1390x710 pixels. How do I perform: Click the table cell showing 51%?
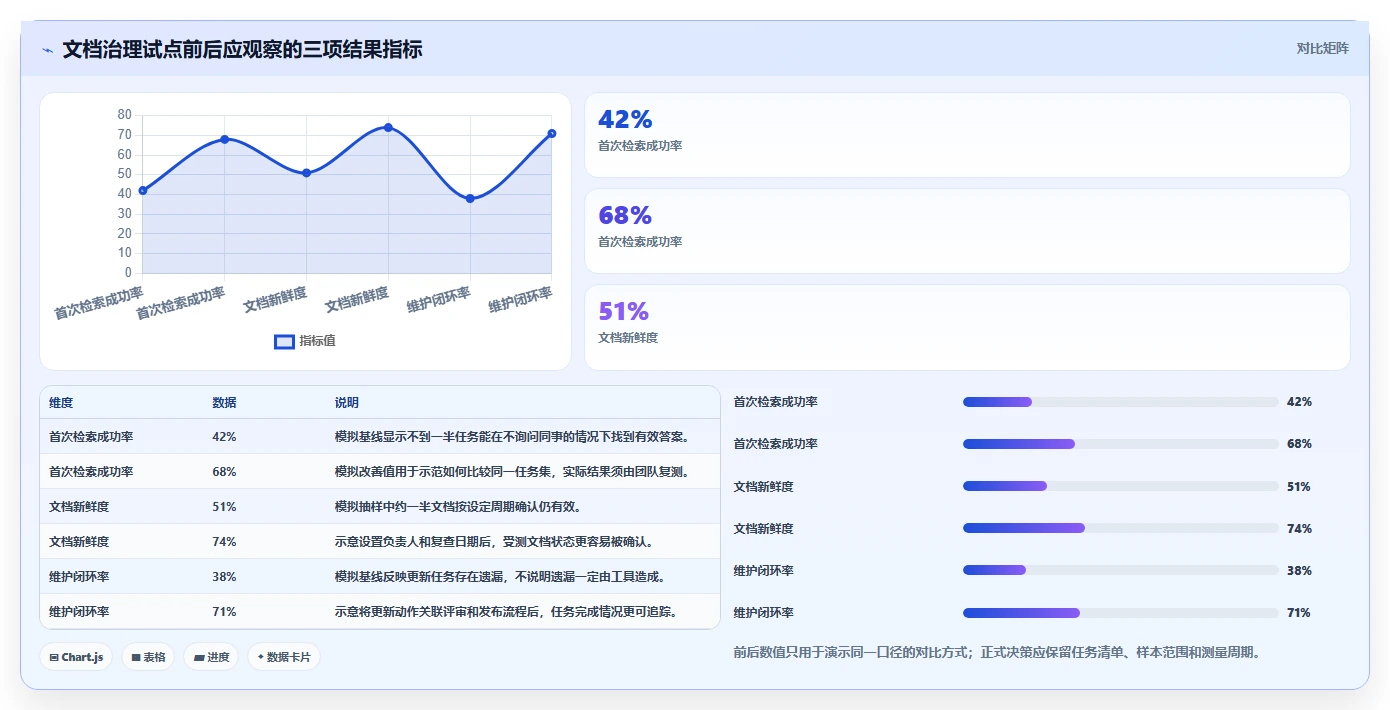[x=224, y=507]
